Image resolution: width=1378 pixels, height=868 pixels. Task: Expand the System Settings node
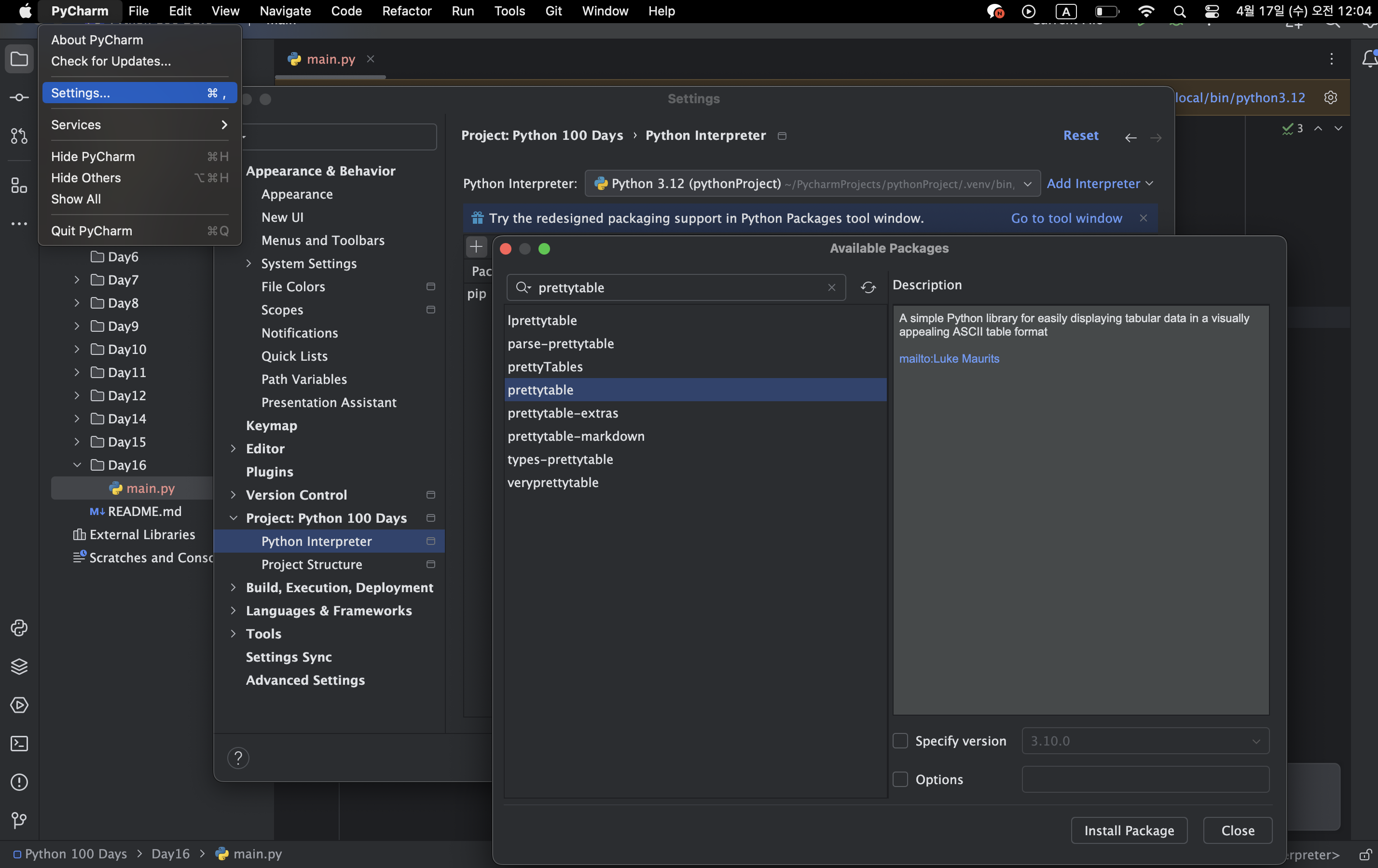coord(248,264)
